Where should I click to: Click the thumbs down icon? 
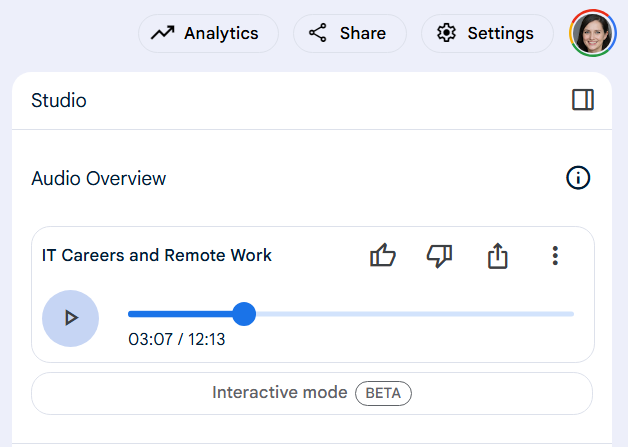coord(439,256)
